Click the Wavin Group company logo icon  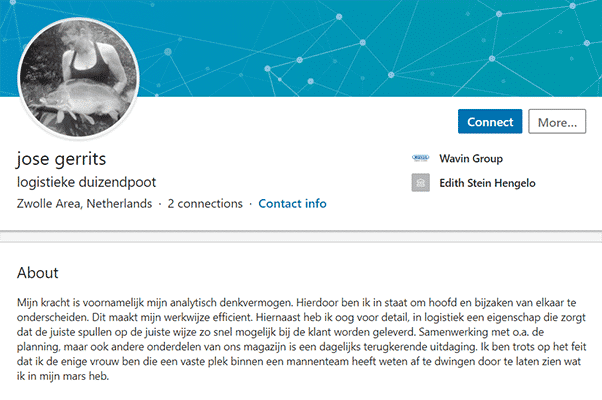pos(420,158)
